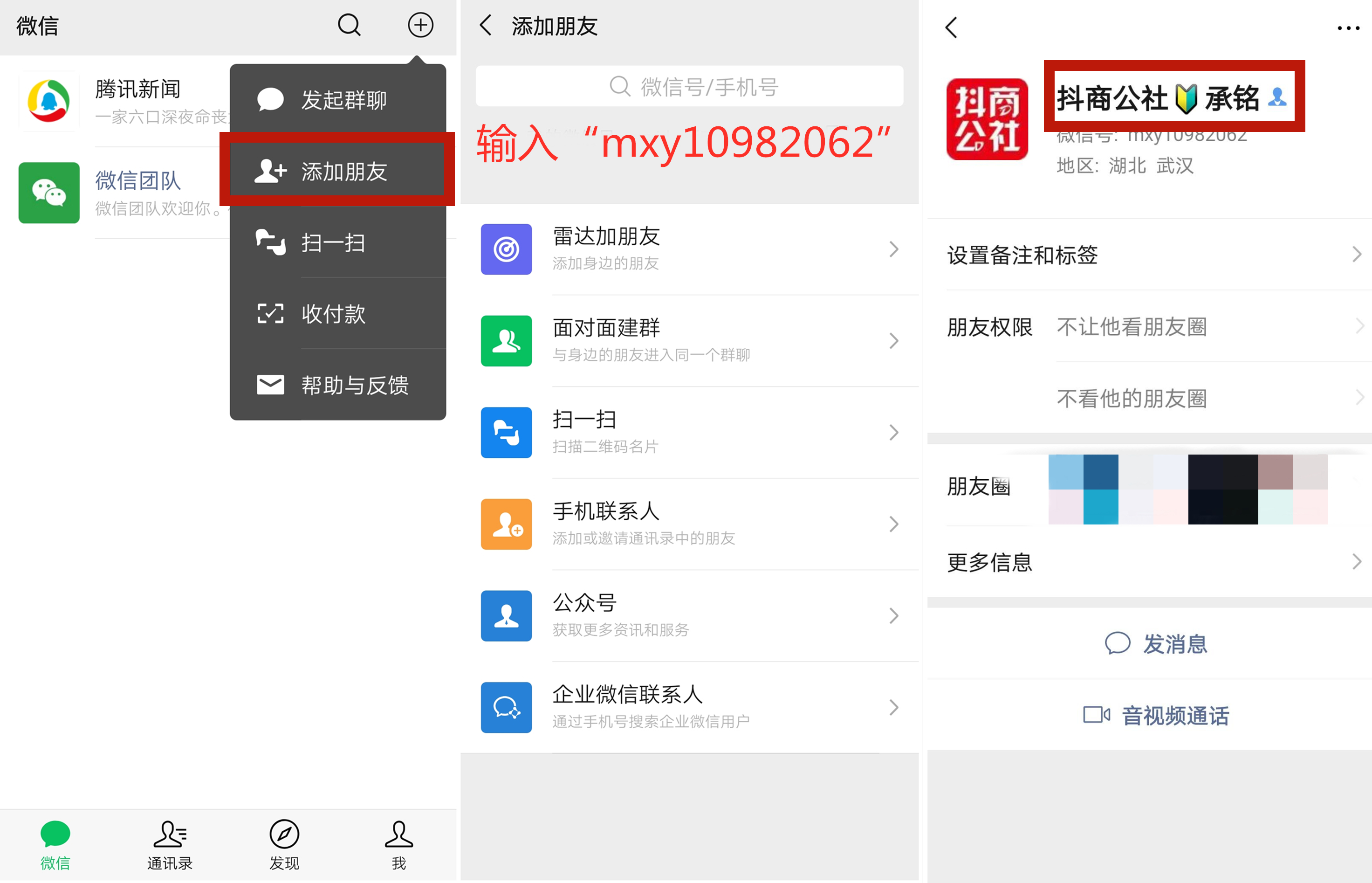Select 收付款 in the popup menu
Image resolution: width=1372 pixels, height=883 pixels.
(338, 314)
